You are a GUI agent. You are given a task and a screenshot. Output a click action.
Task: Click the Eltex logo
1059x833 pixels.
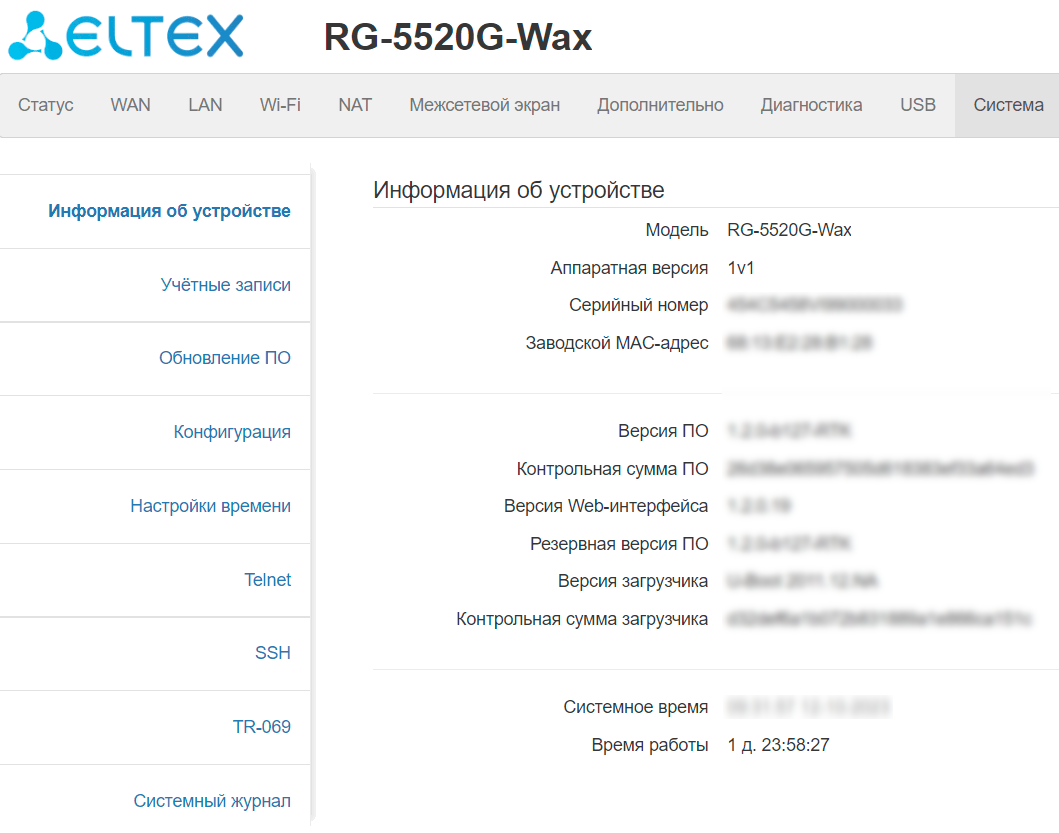pyautogui.click(x=126, y=36)
